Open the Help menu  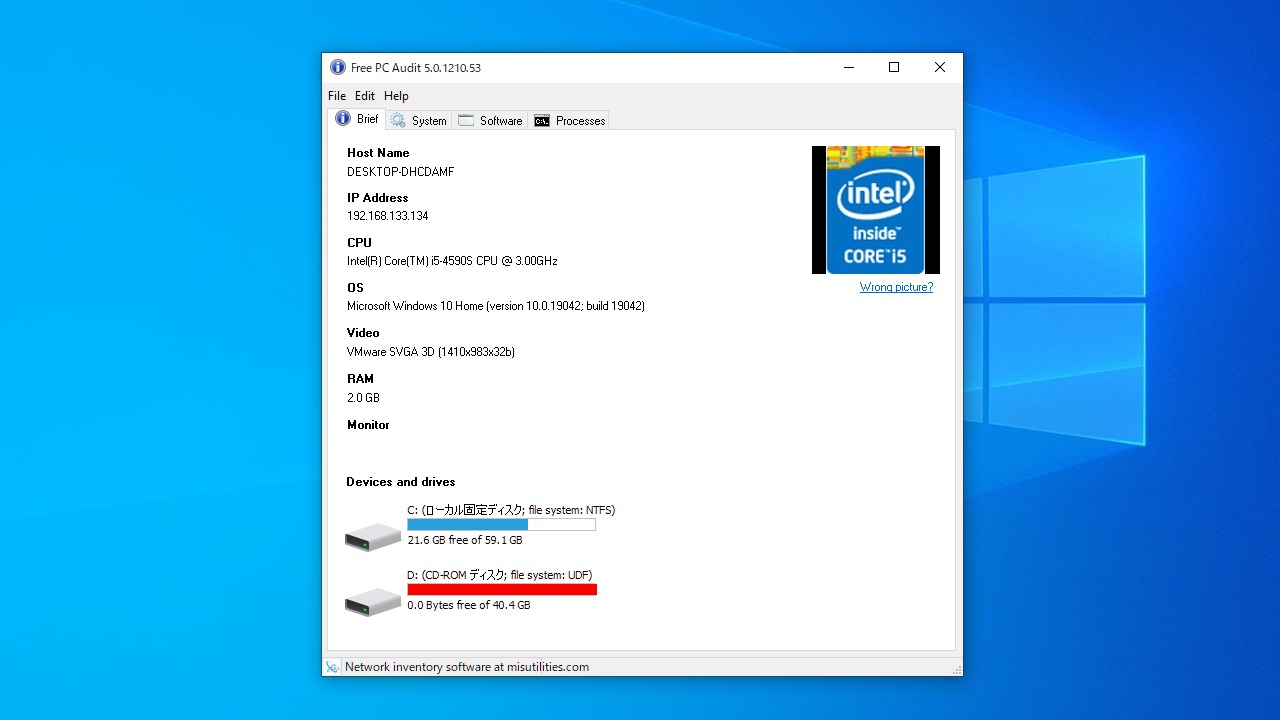pyautogui.click(x=396, y=96)
